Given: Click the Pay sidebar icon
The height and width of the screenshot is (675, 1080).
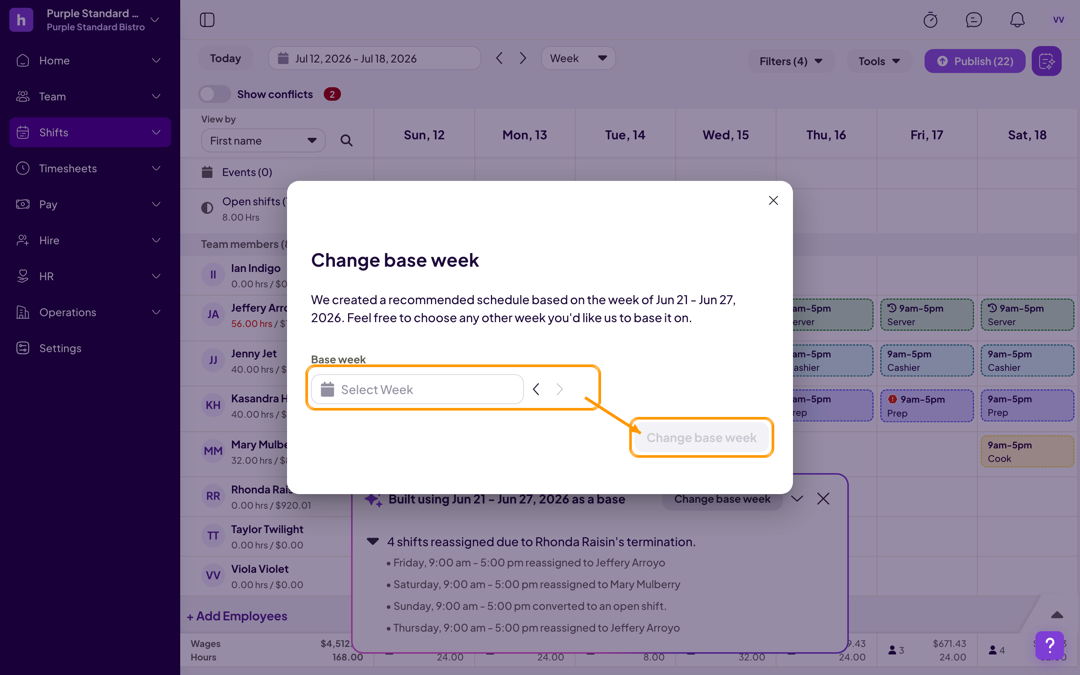Looking at the screenshot, I should tap(23, 205).
